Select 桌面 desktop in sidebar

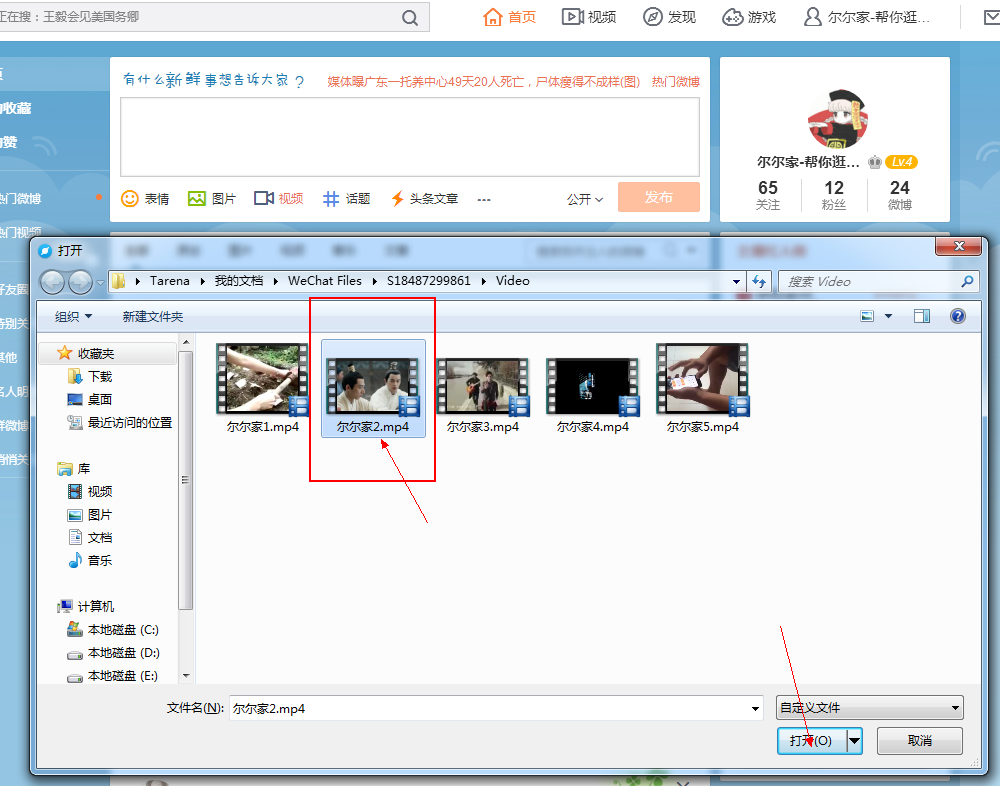pos(90,399)
